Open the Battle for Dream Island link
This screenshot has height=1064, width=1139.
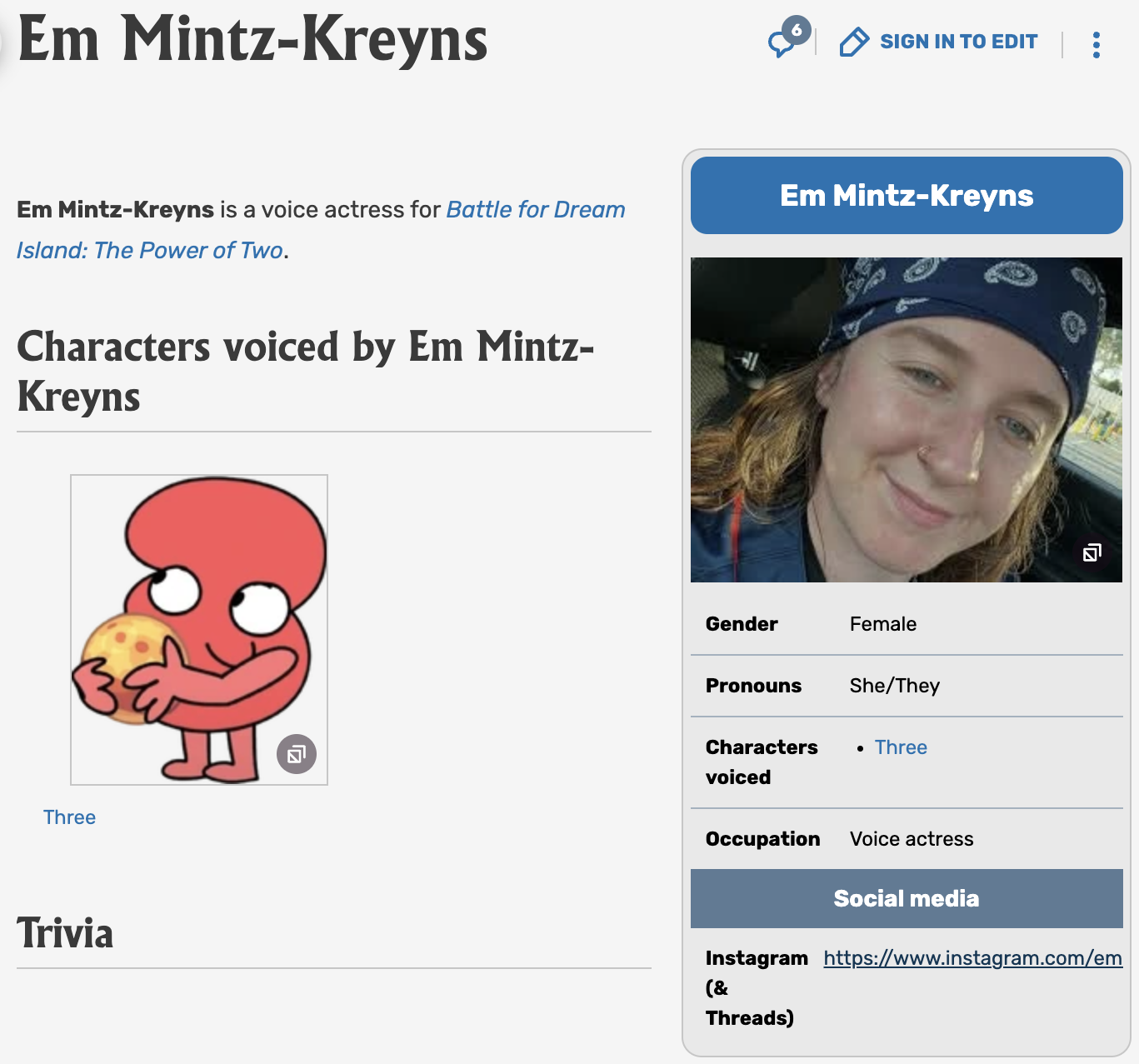coord(321,230)
